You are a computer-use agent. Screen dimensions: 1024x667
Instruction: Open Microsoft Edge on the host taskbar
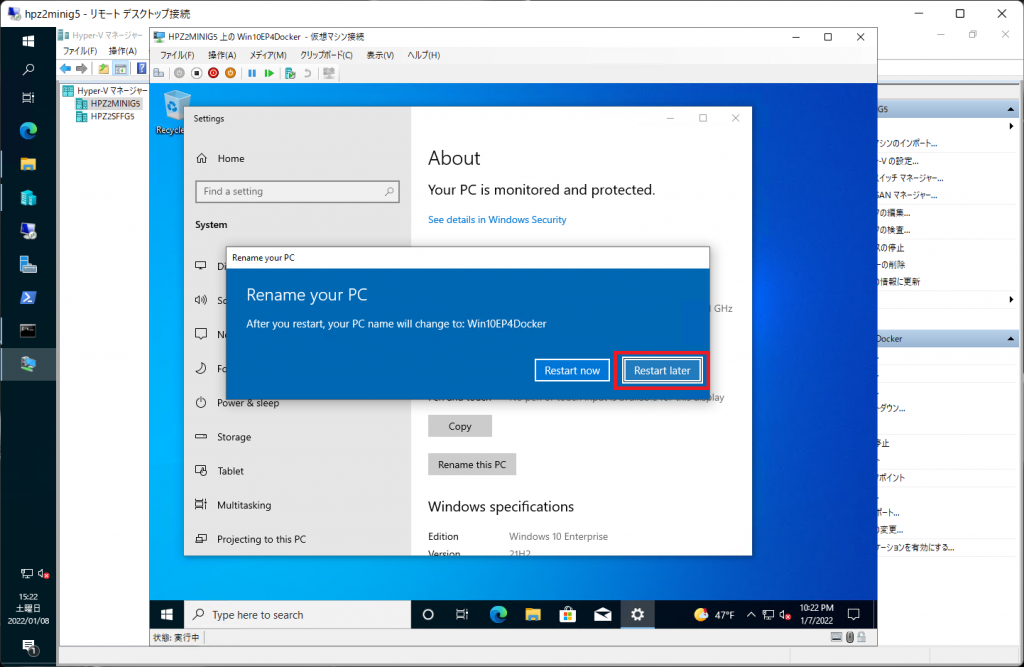click(28, 131)
